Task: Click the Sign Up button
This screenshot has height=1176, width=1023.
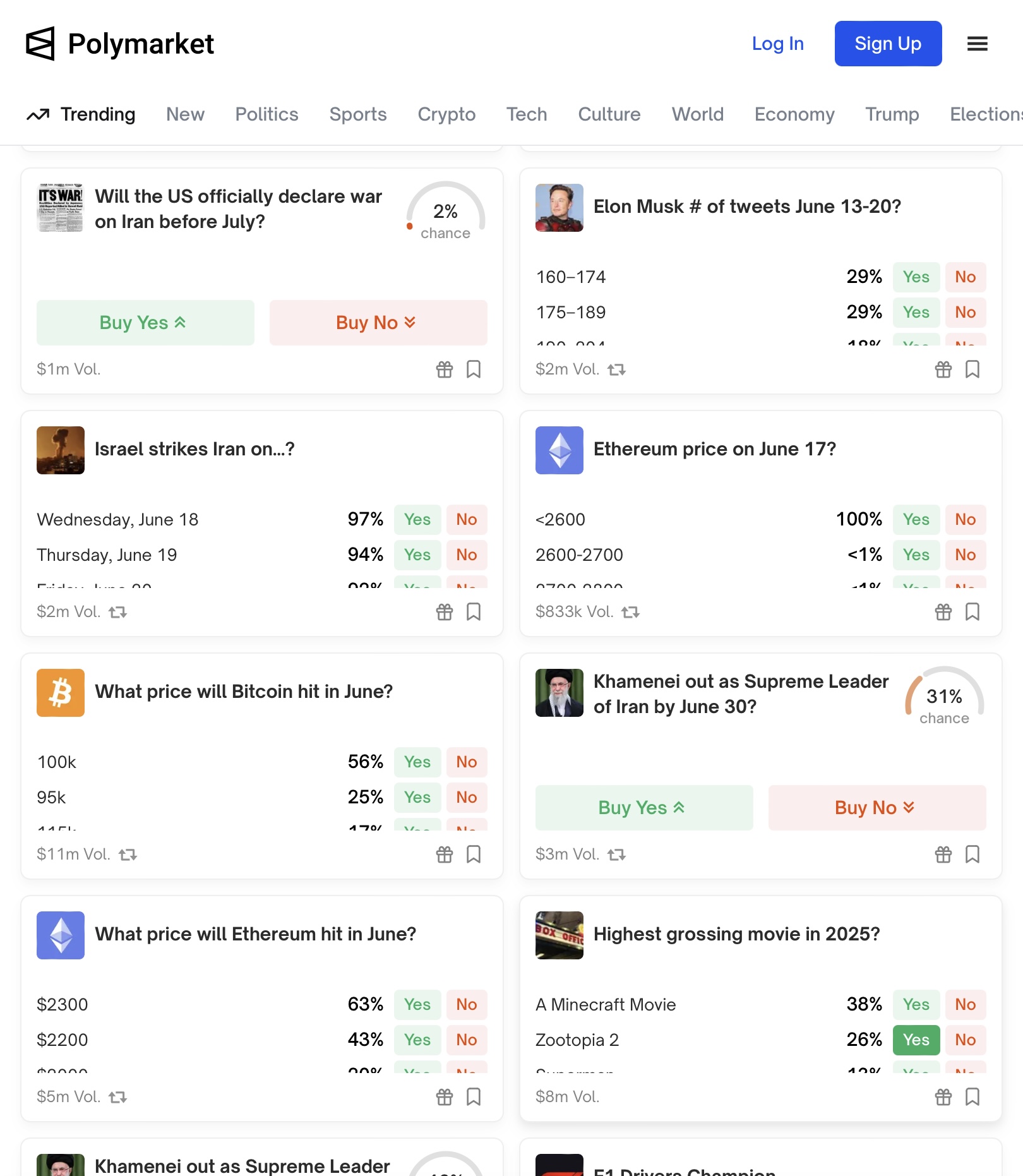Action: 888,44
